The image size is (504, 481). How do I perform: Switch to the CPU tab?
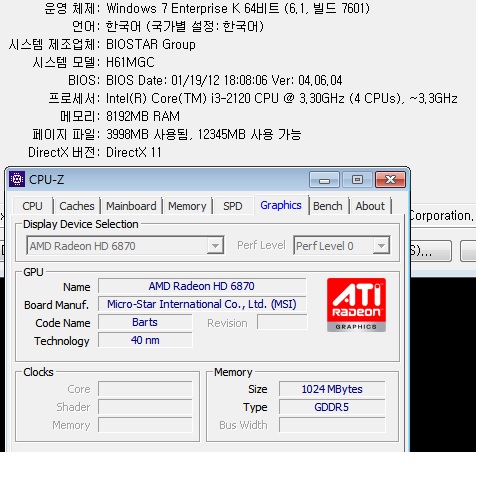32,206
